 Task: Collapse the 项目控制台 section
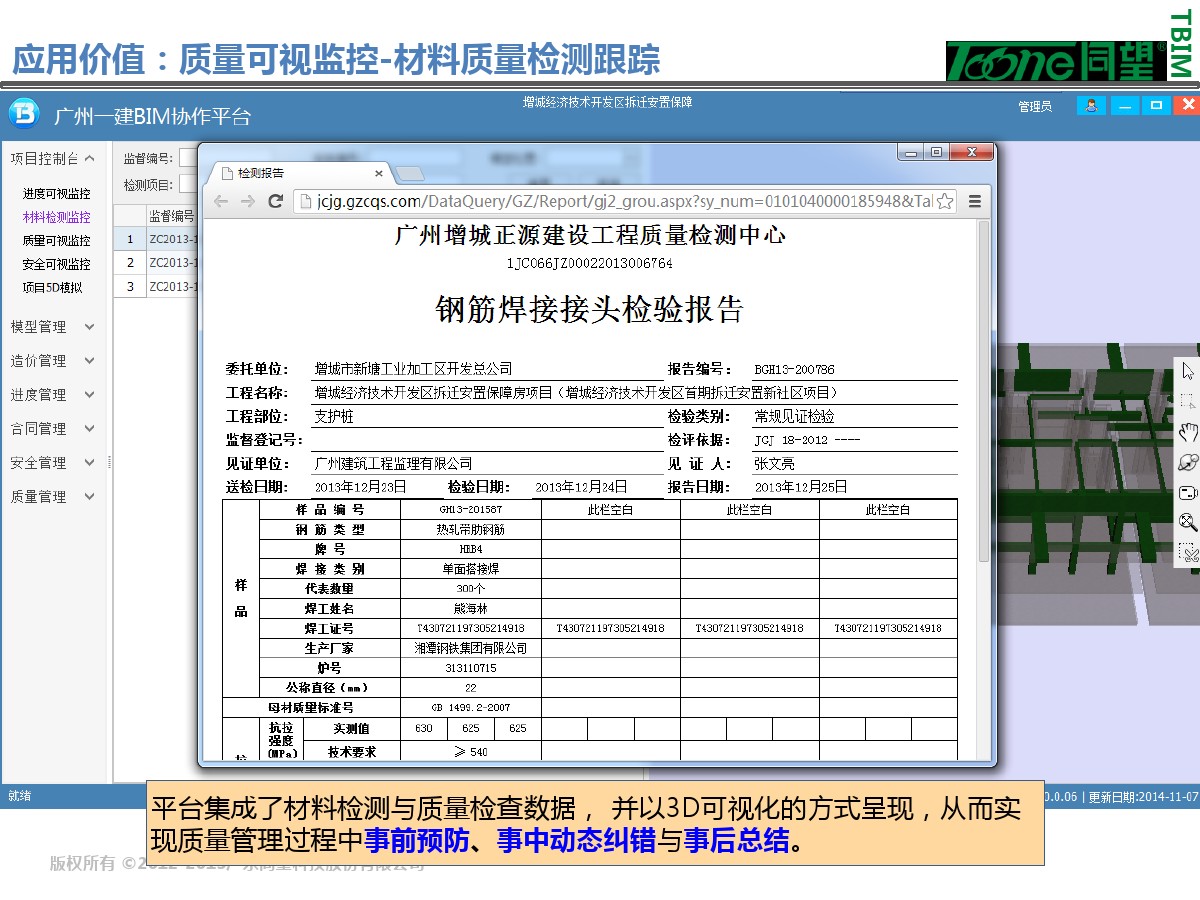[x=89, y=158]
